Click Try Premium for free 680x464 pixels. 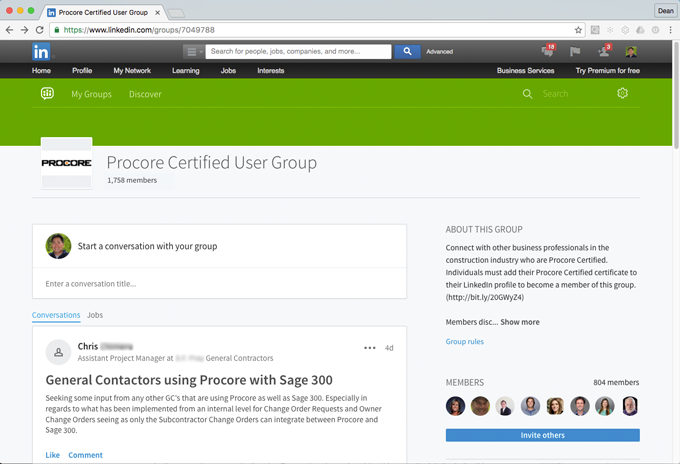[x=608, y=71]
